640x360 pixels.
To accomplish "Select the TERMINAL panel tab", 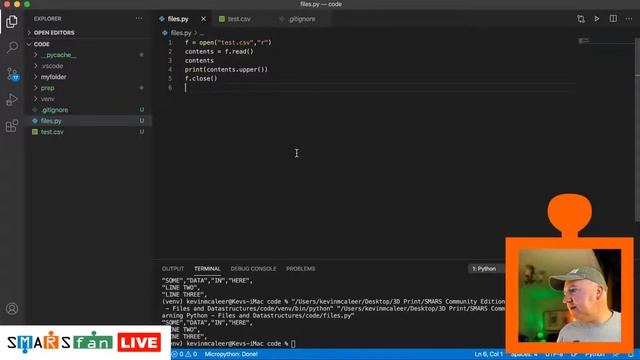I will [207, 269].
